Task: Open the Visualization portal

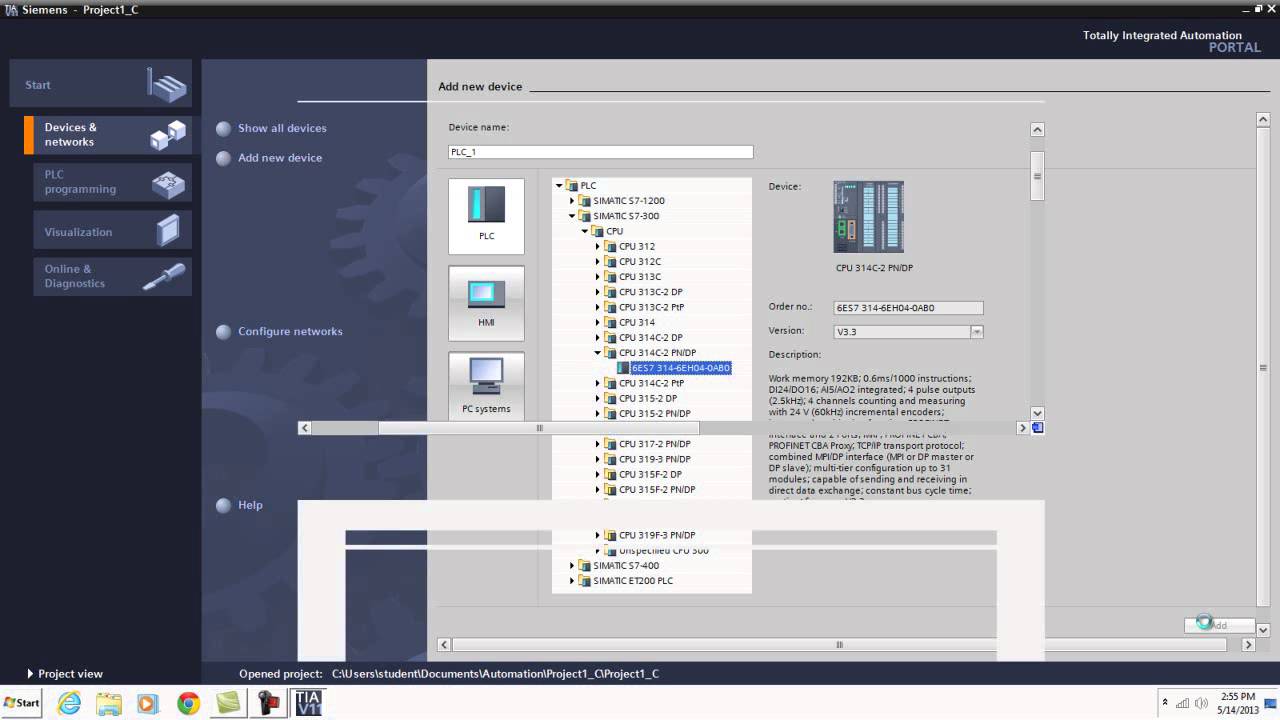Action: 112,231
